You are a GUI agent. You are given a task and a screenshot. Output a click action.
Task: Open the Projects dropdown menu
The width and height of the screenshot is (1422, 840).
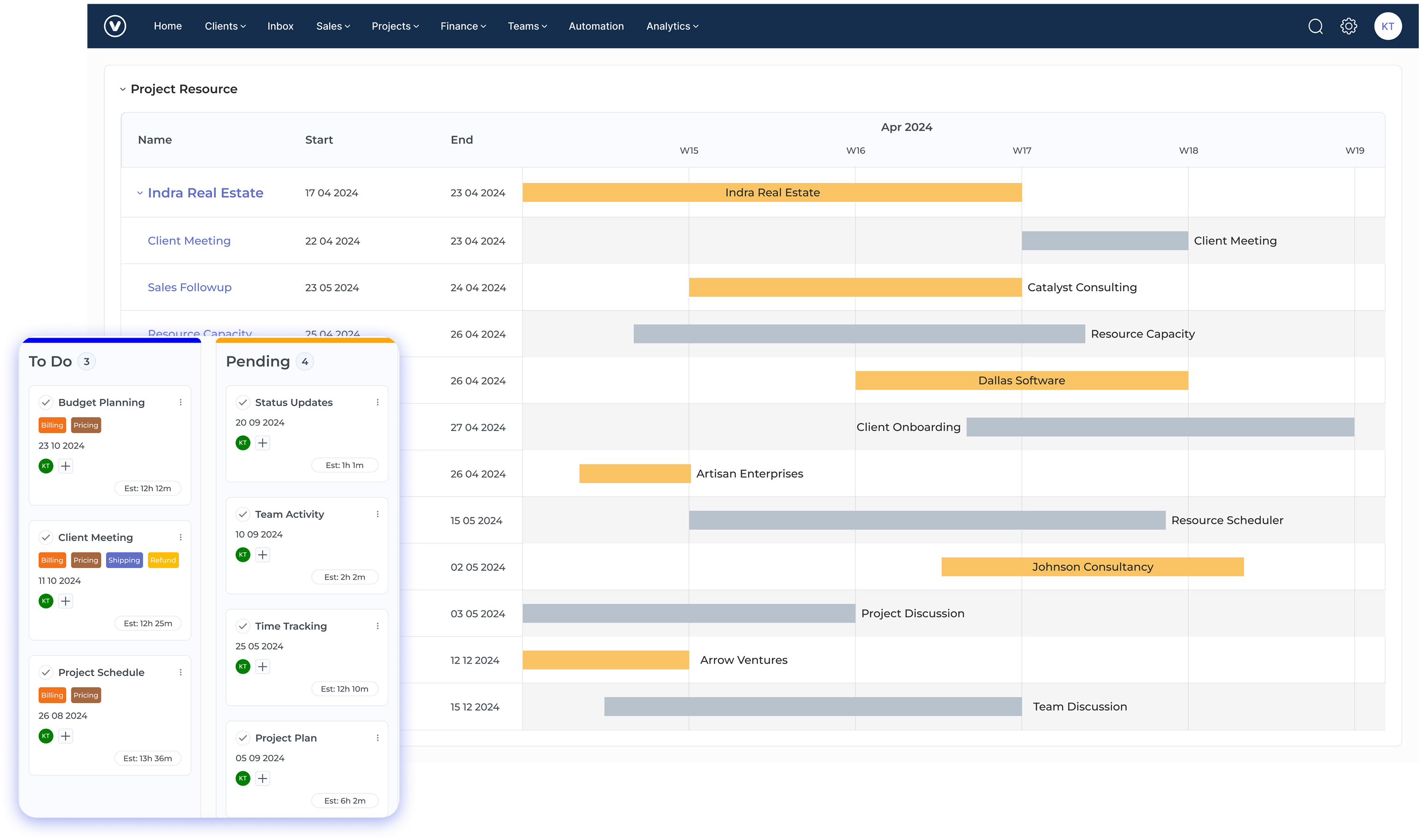pos(395,26)
